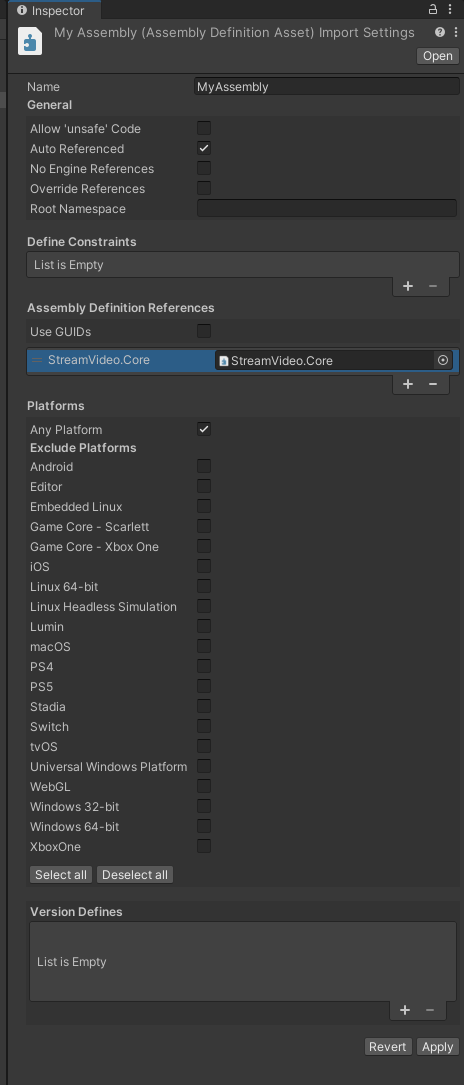Viewport: 464px width, 1085px height.
Task: Click the minus button under Define Constraints
Action: [433, 286]
